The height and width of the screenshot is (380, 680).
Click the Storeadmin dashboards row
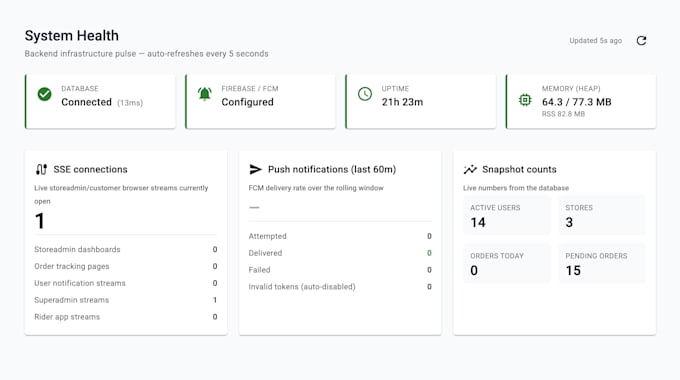pos(126,249)
